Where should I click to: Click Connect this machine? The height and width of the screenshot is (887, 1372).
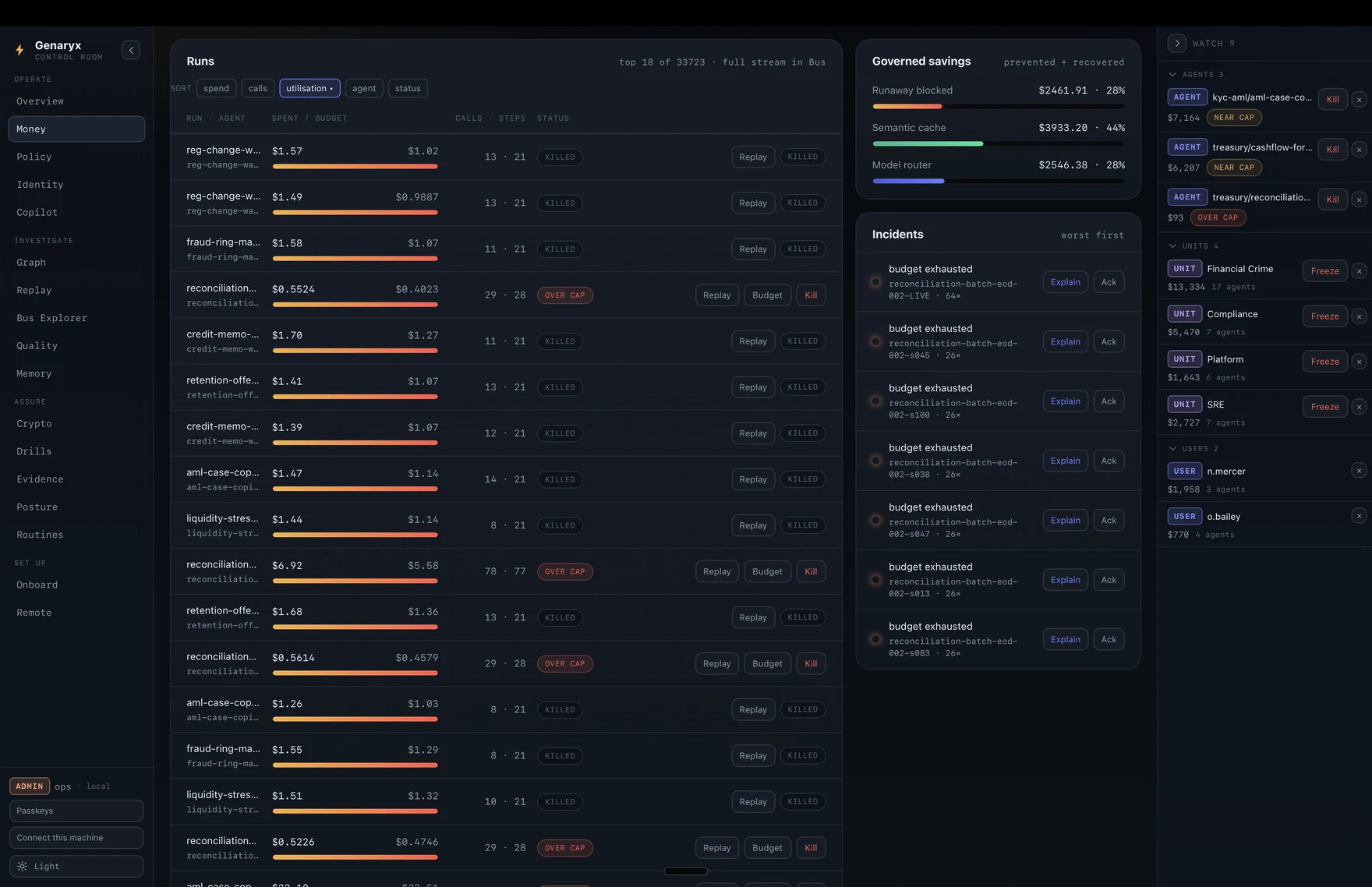(x=76, y=838)
